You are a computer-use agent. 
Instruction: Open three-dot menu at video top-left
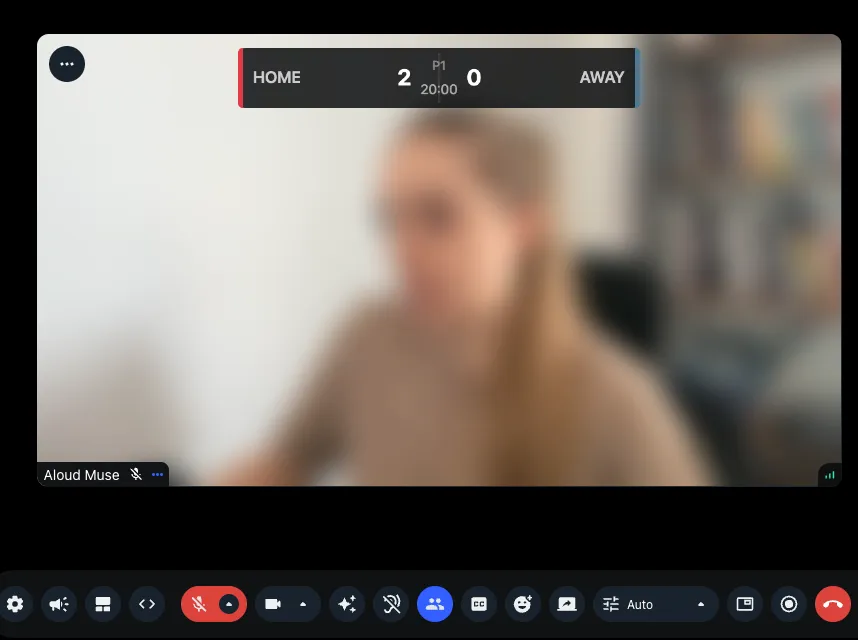pyautogui.click(x=67, y=64)
